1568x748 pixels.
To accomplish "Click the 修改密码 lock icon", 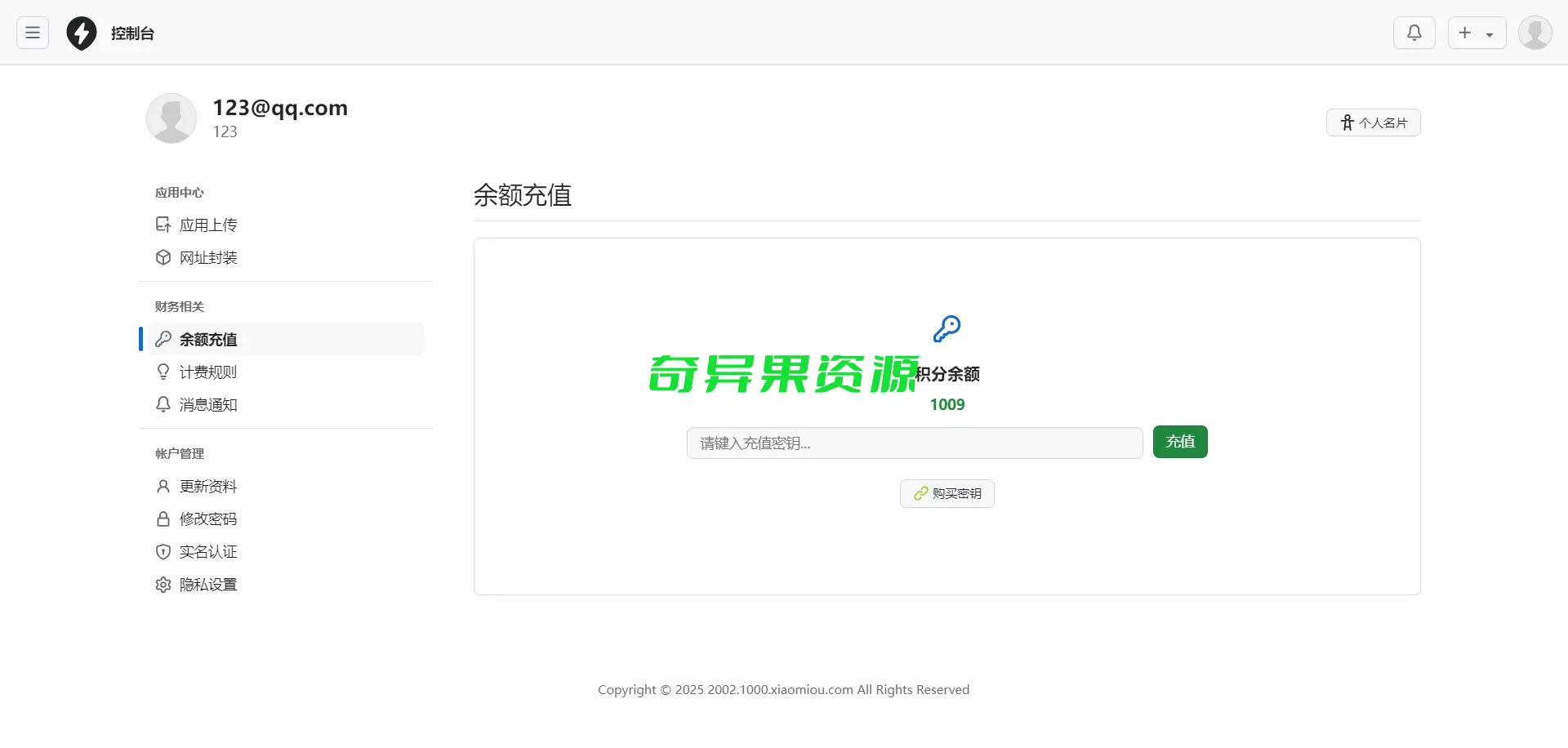I will coord(163,519).
